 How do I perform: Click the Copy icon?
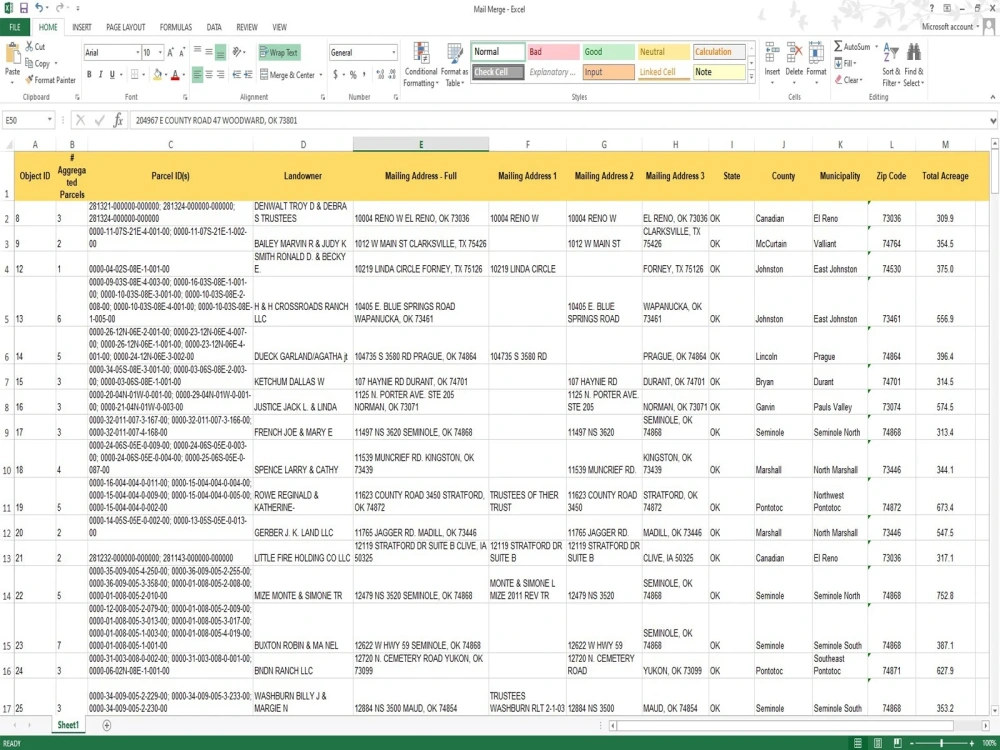(x=29, y=63)
